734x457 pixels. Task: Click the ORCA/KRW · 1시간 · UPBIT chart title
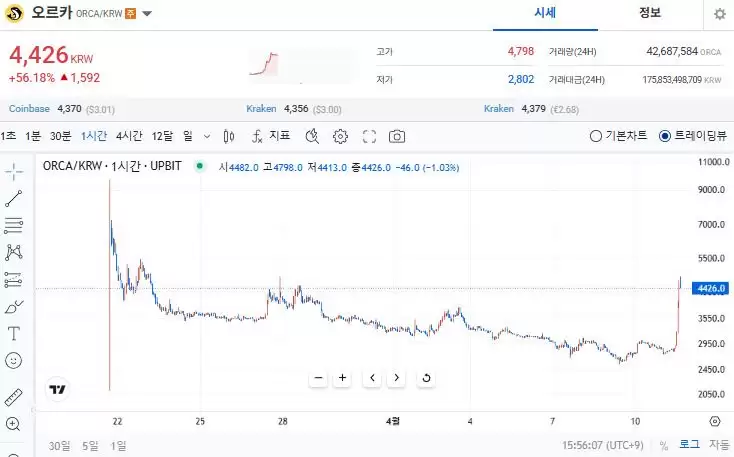click(x=112, y=166)
